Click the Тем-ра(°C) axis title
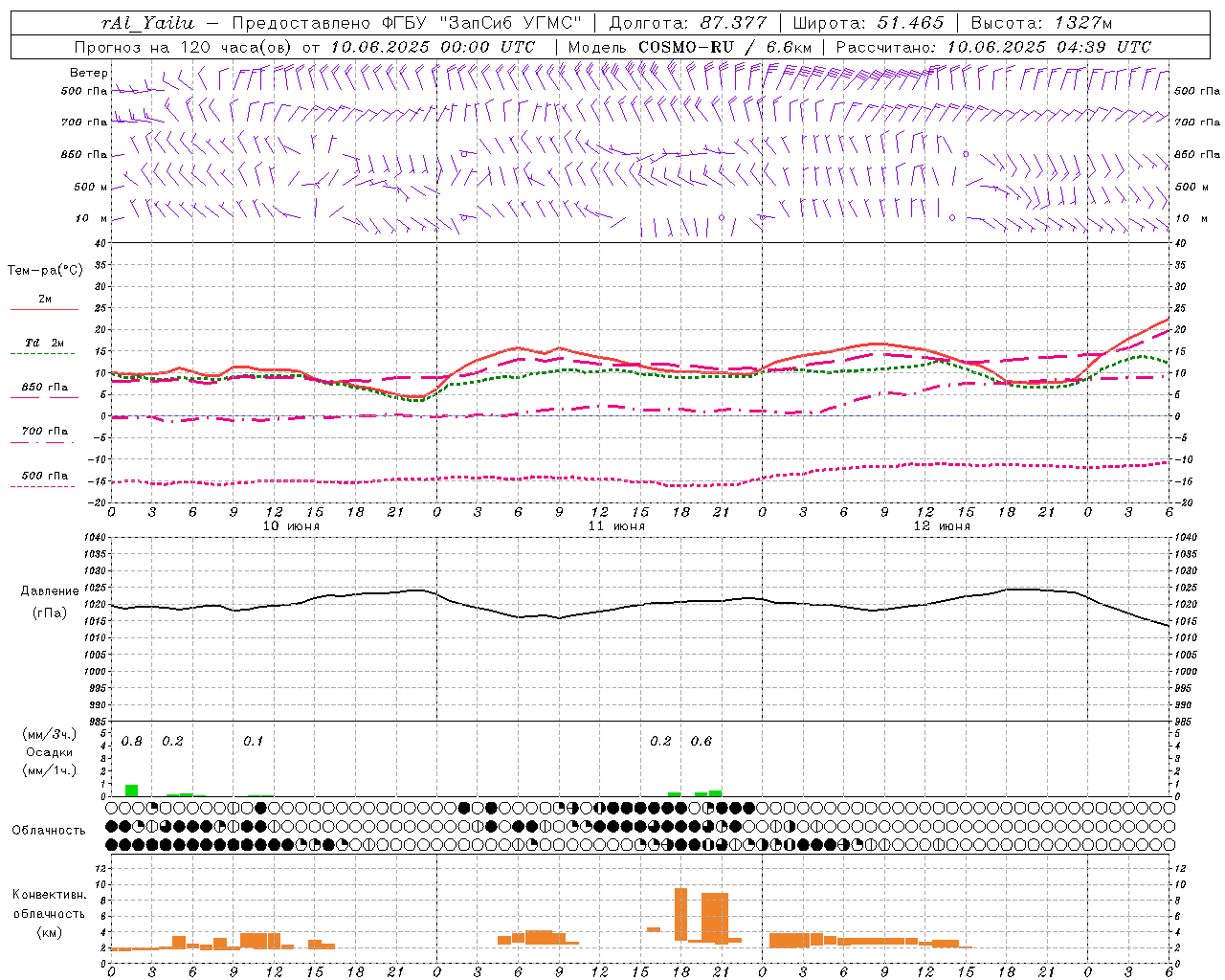The image size is (1225, 980). coord(45,271)
